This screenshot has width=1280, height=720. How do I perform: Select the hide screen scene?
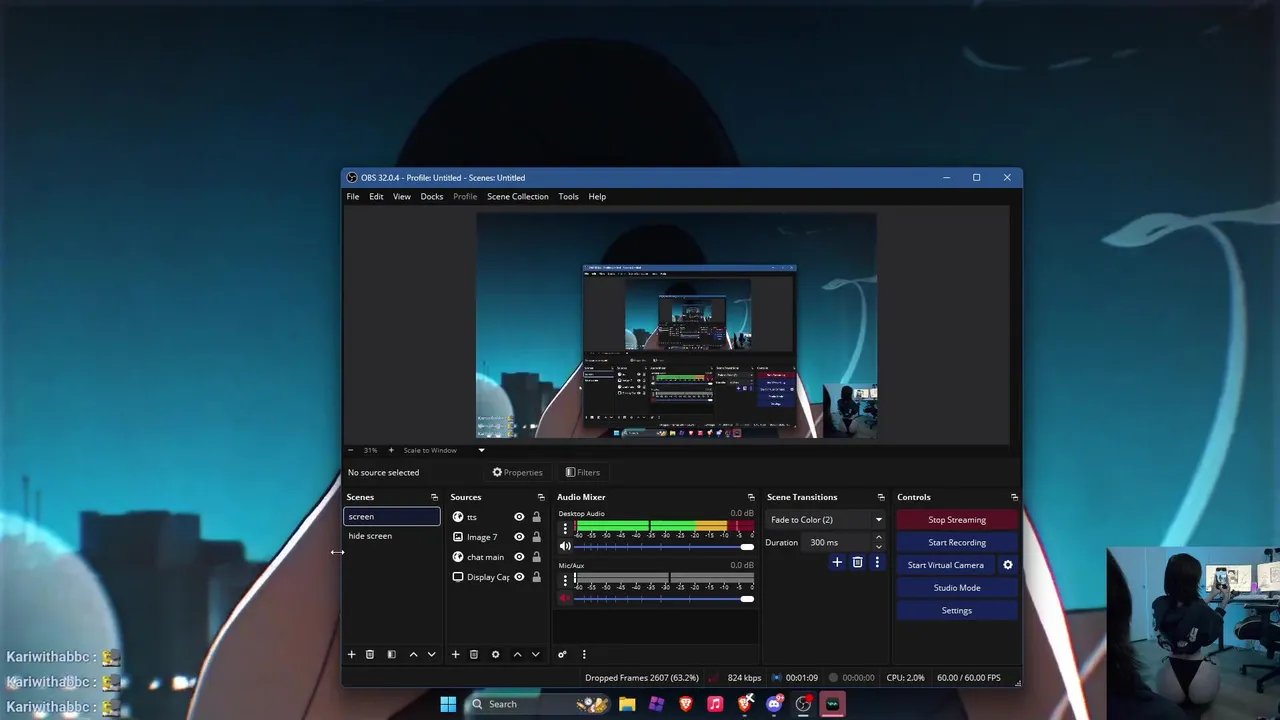tap(391, 536)
